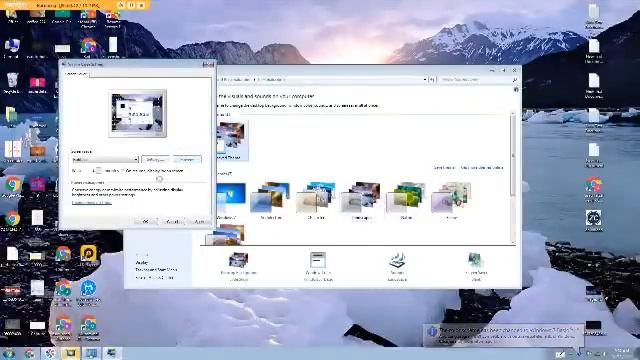The height and width of the screenshot is (360, 640).
Task: Expand the Personalization address bar dropdown
Action: click(425, 80)
